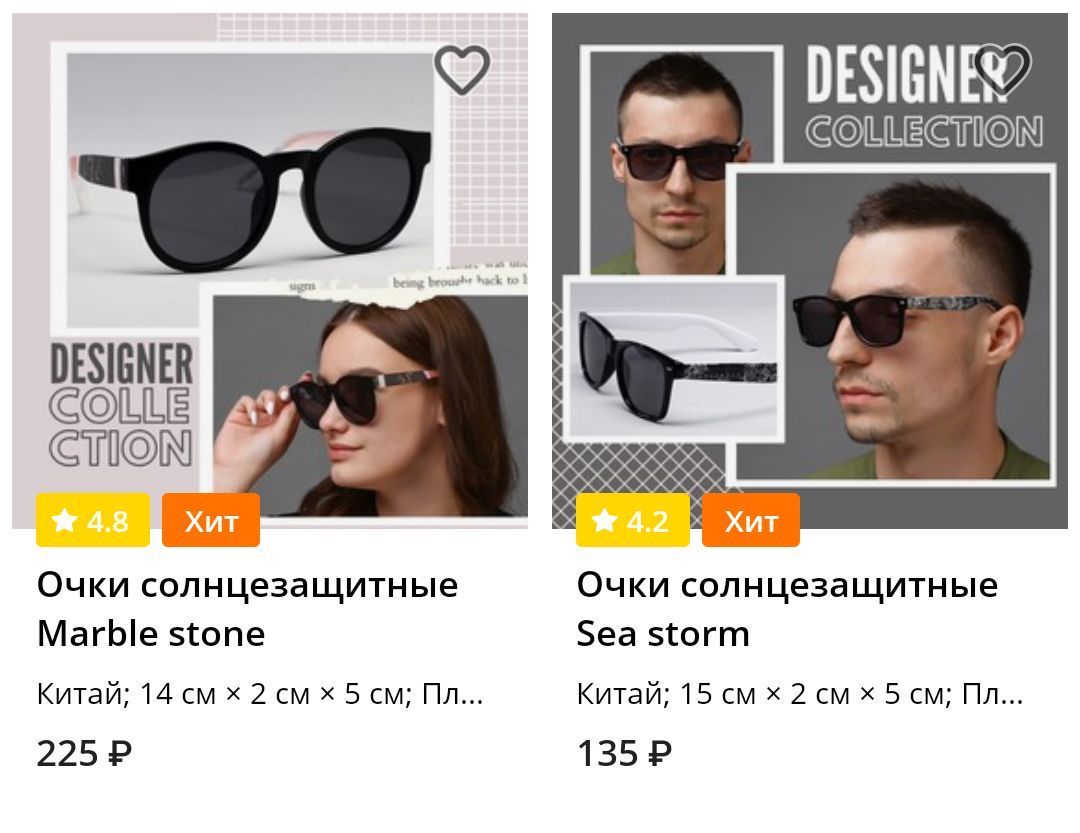The image size is (1080, 833).
Task: Click the 135 ₽ price
Action: click(624, 753)
